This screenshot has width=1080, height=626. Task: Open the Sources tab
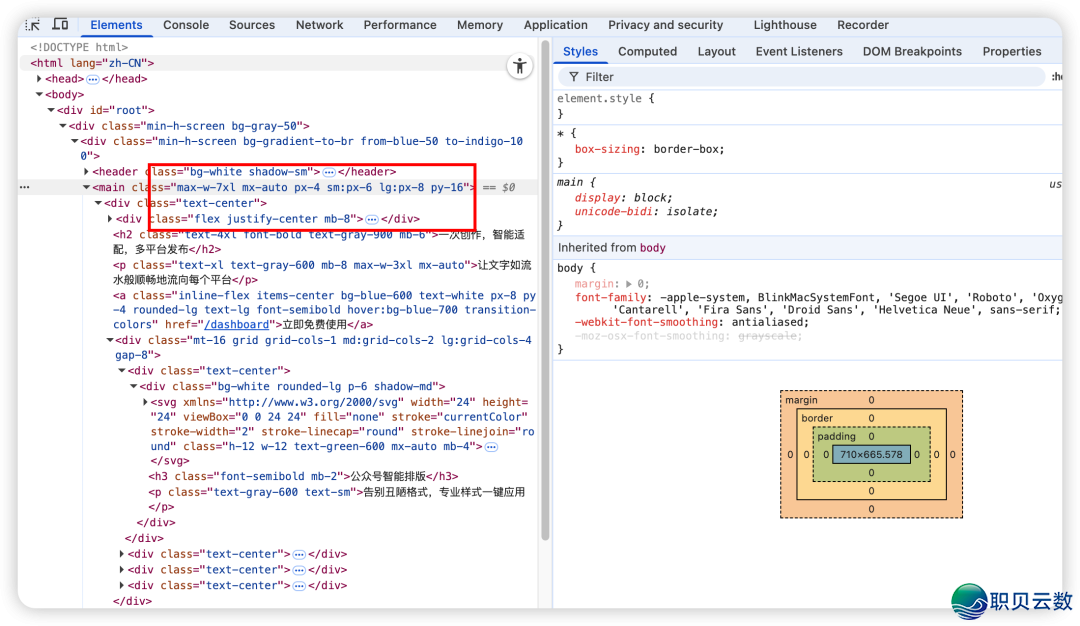tap(252, 25)
